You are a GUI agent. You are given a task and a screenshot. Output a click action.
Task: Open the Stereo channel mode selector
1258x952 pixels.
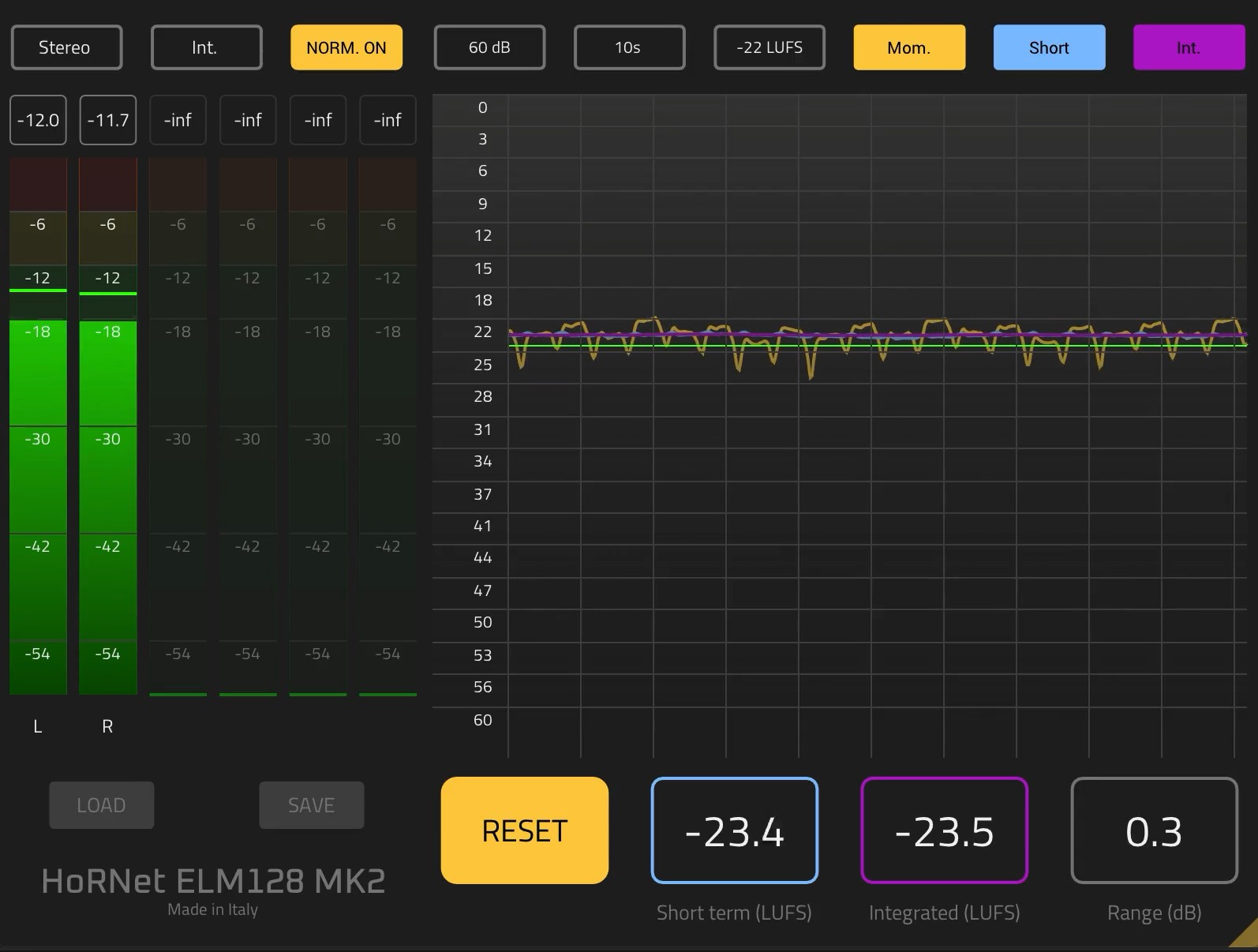(66, 47)
